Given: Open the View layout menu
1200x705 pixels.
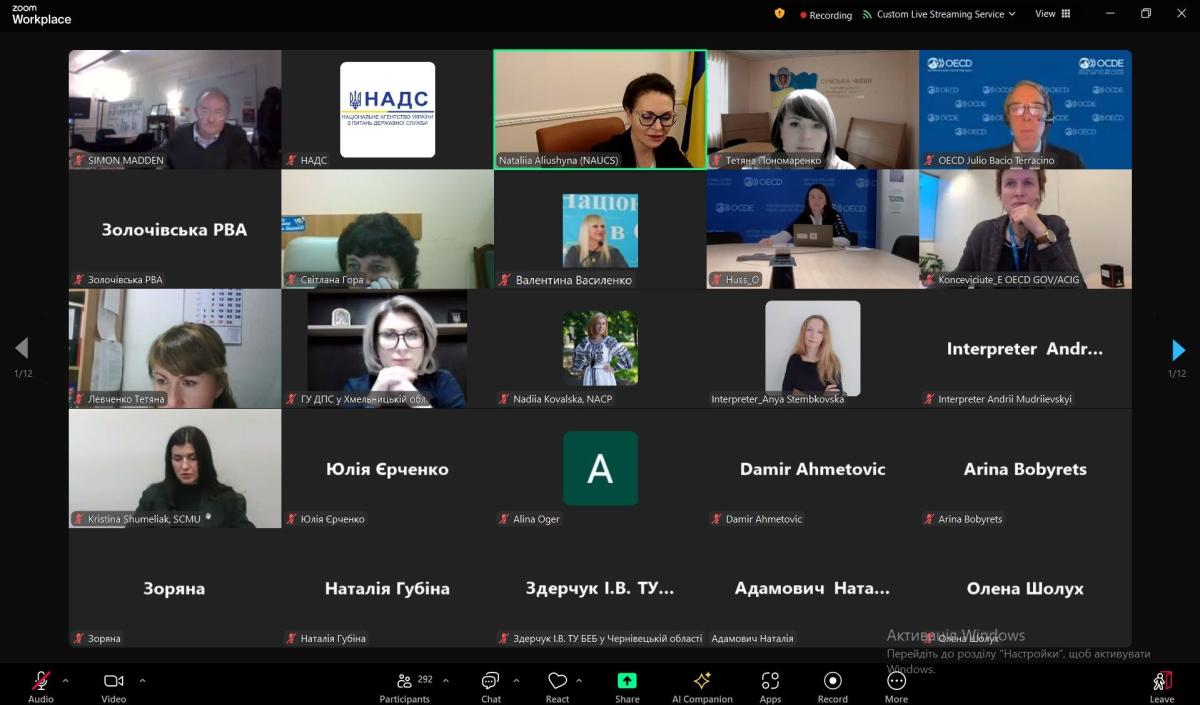Looking at the screenshot, I should point(1052,14).
